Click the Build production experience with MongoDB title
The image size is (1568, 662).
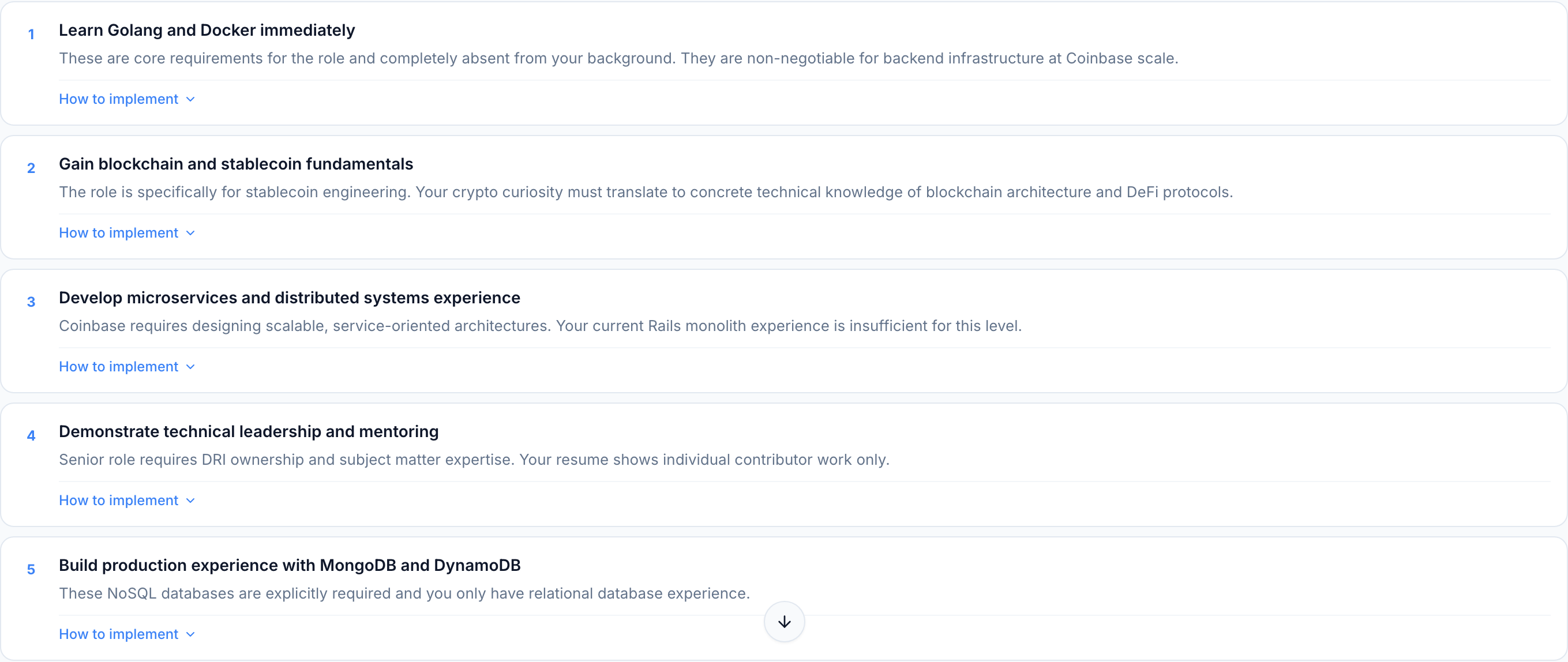(289, 566)
